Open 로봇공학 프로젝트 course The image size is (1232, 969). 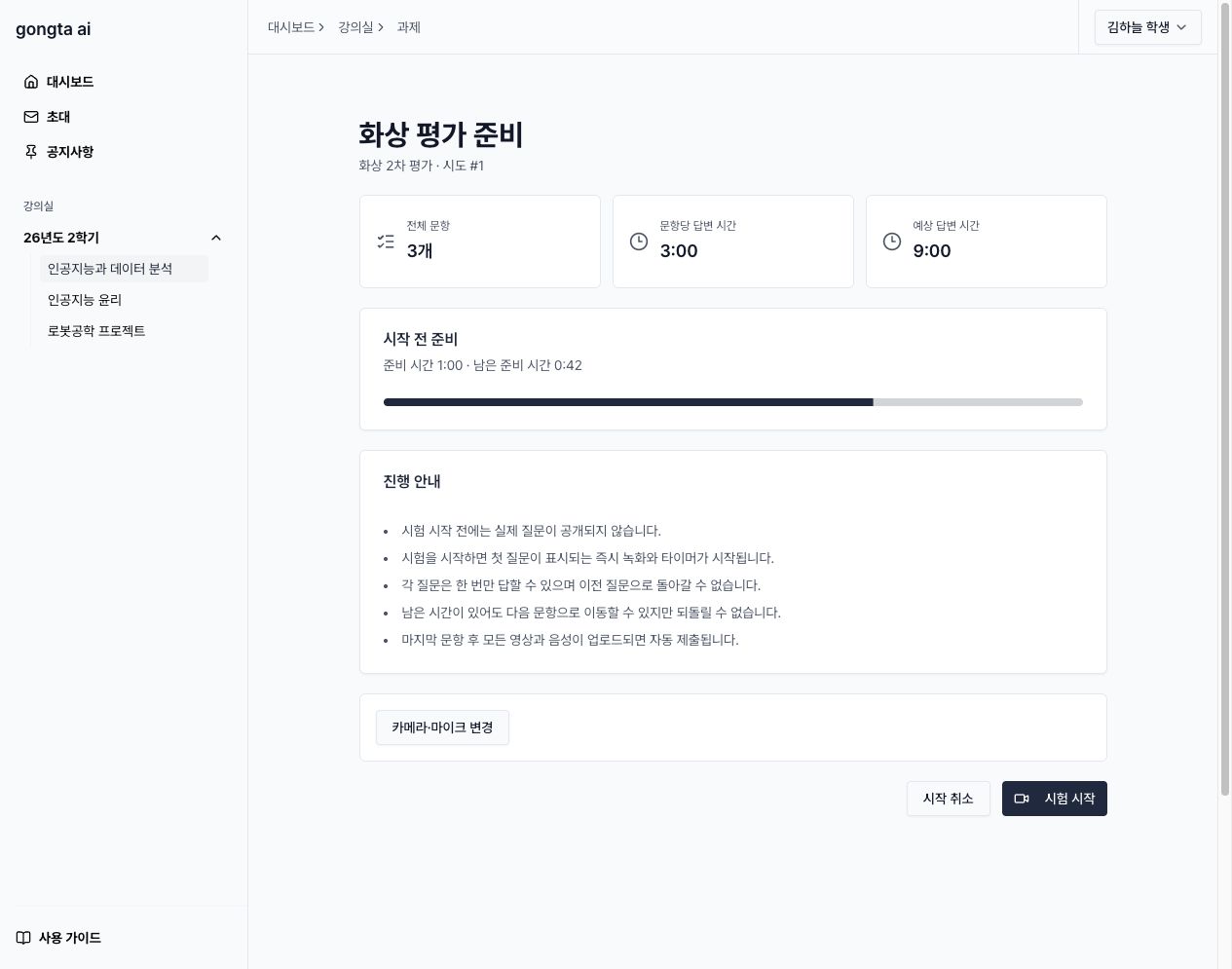[124, 331]
